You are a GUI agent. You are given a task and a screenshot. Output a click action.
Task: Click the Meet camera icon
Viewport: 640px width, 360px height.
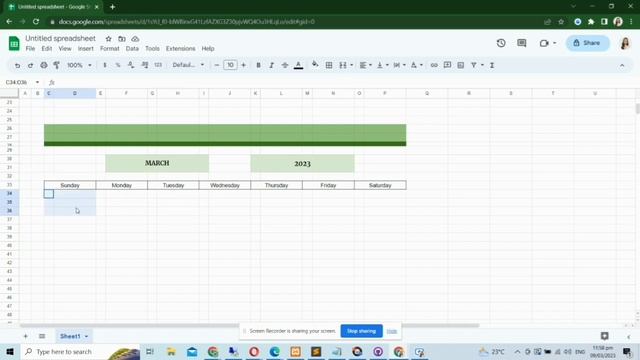[544, 43]
